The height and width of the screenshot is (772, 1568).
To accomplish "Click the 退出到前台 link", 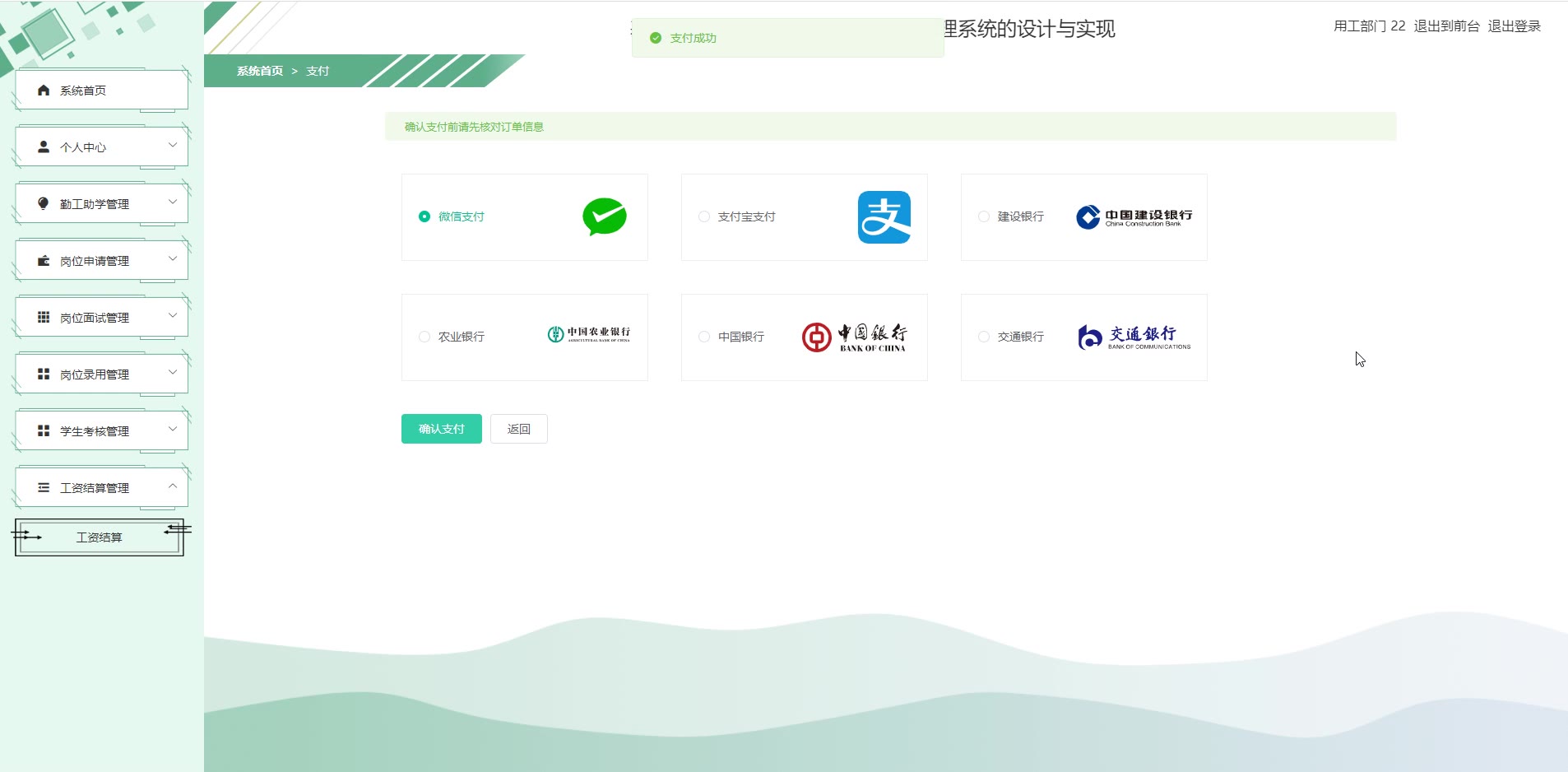I will click(x=1446, y=26).
